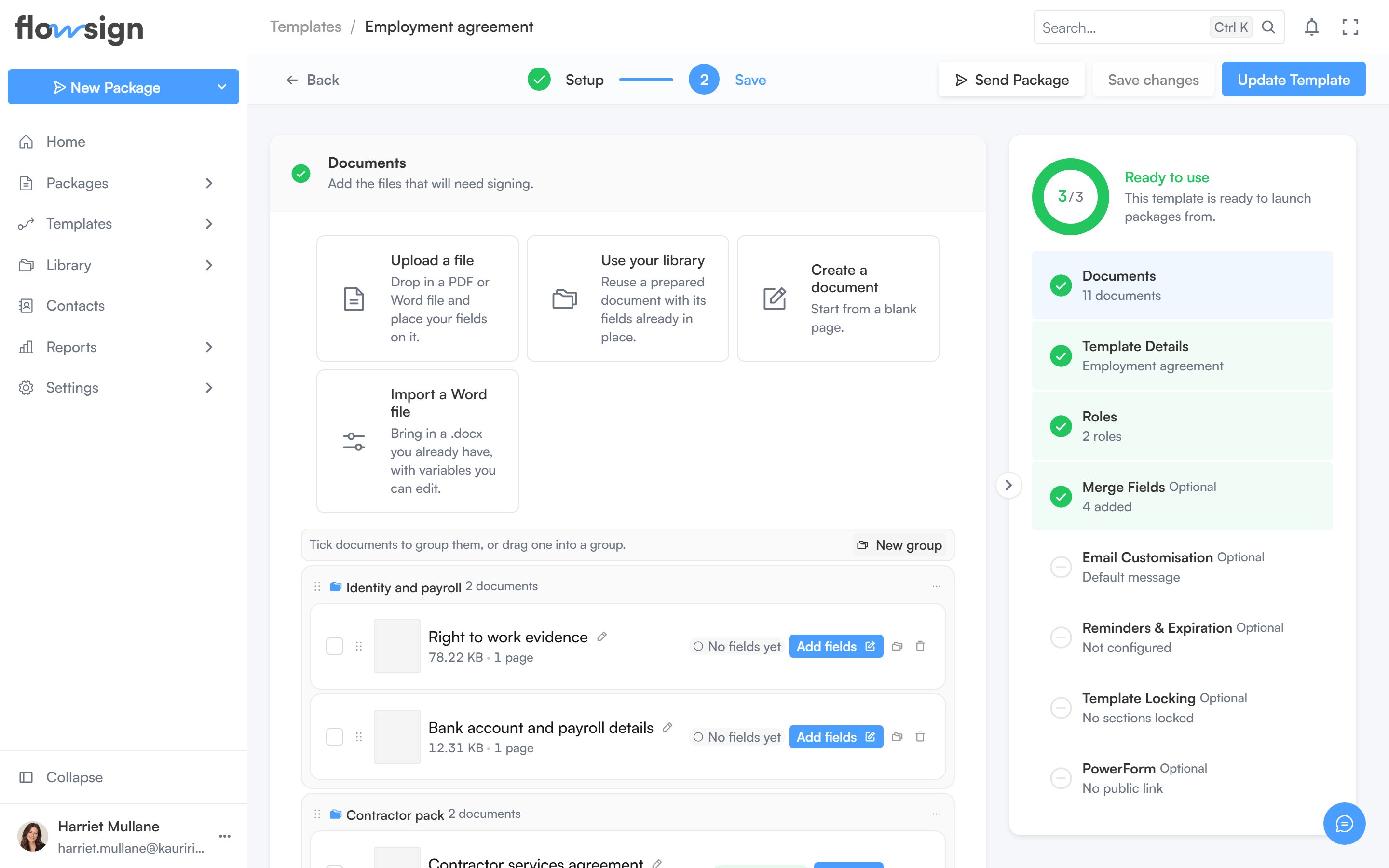Open Right to work evidence thumbnail

pos(397,646)
